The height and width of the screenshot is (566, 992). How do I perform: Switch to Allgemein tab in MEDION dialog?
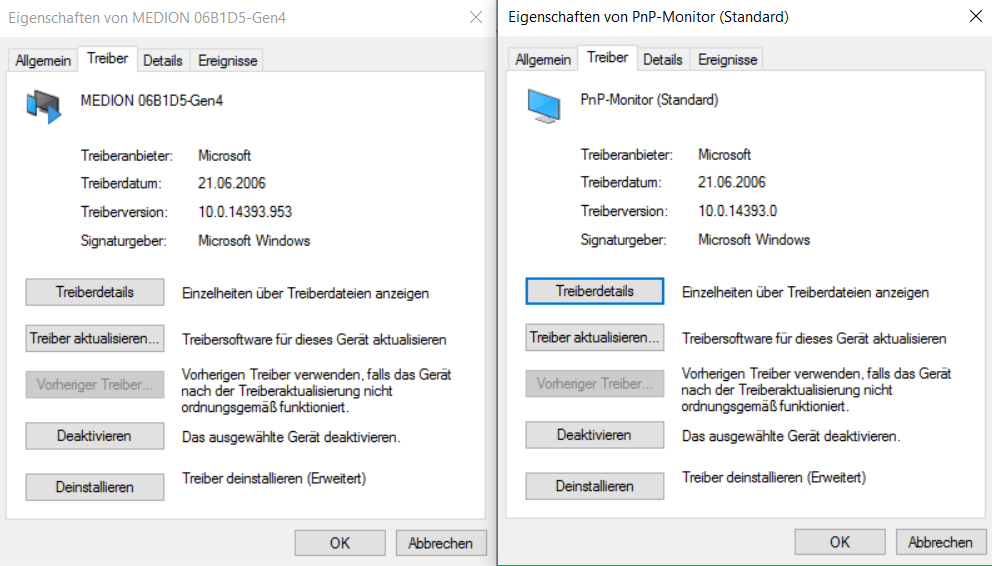click(x=43, y=61)
